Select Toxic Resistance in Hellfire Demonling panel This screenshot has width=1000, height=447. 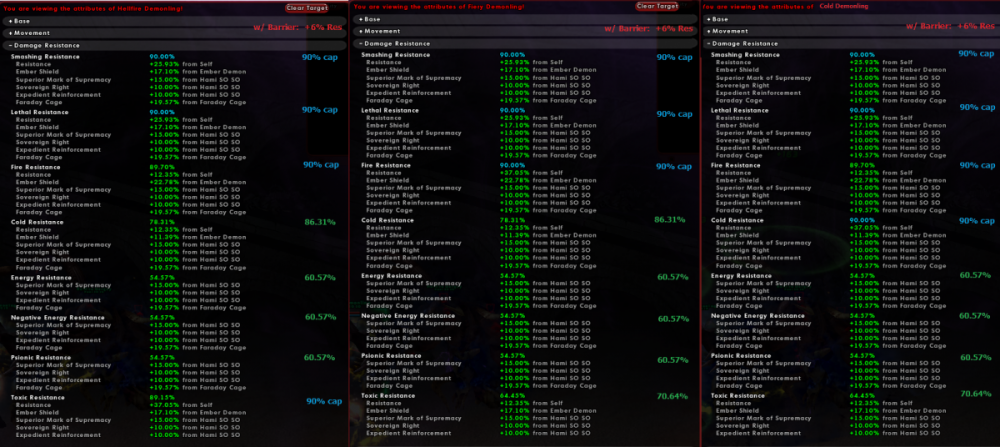point(37,397)
